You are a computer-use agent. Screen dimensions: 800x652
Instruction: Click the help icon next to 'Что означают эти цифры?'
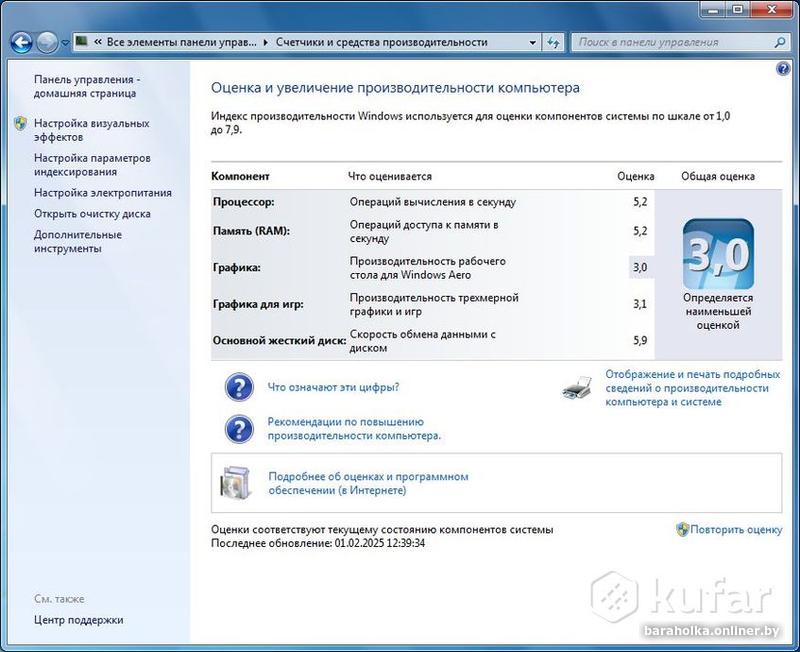pyautogui.click(x=239, y=387)
